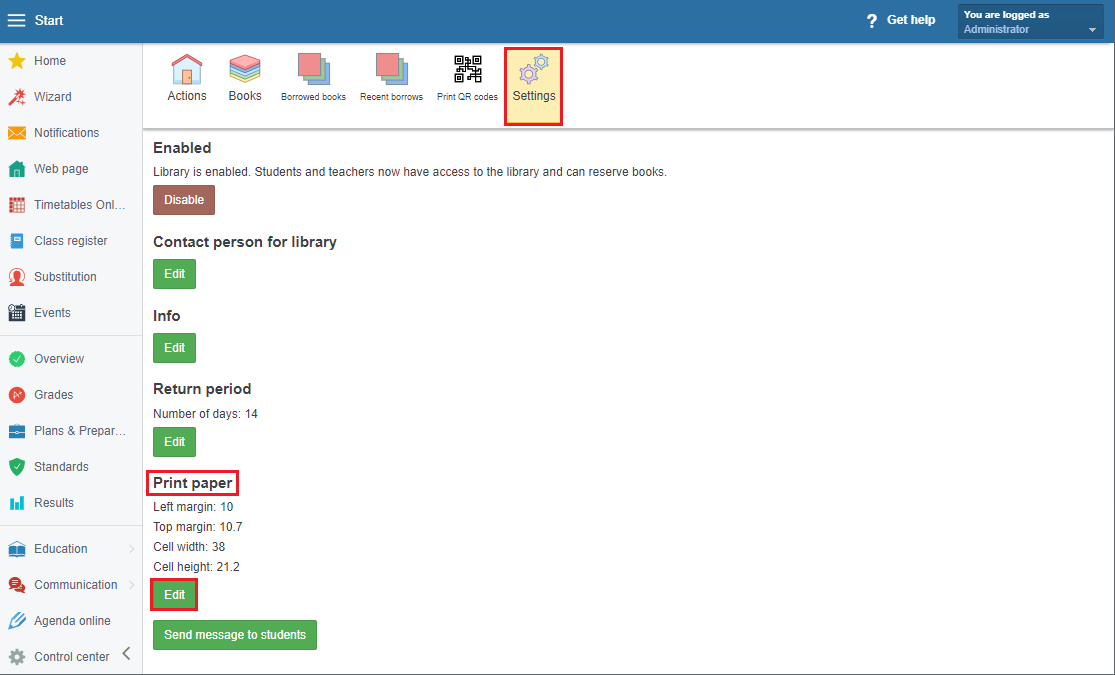Viewport: 1115px width, 675px height.
Task: Edit the contact person for library
Action: pos(174,274)
